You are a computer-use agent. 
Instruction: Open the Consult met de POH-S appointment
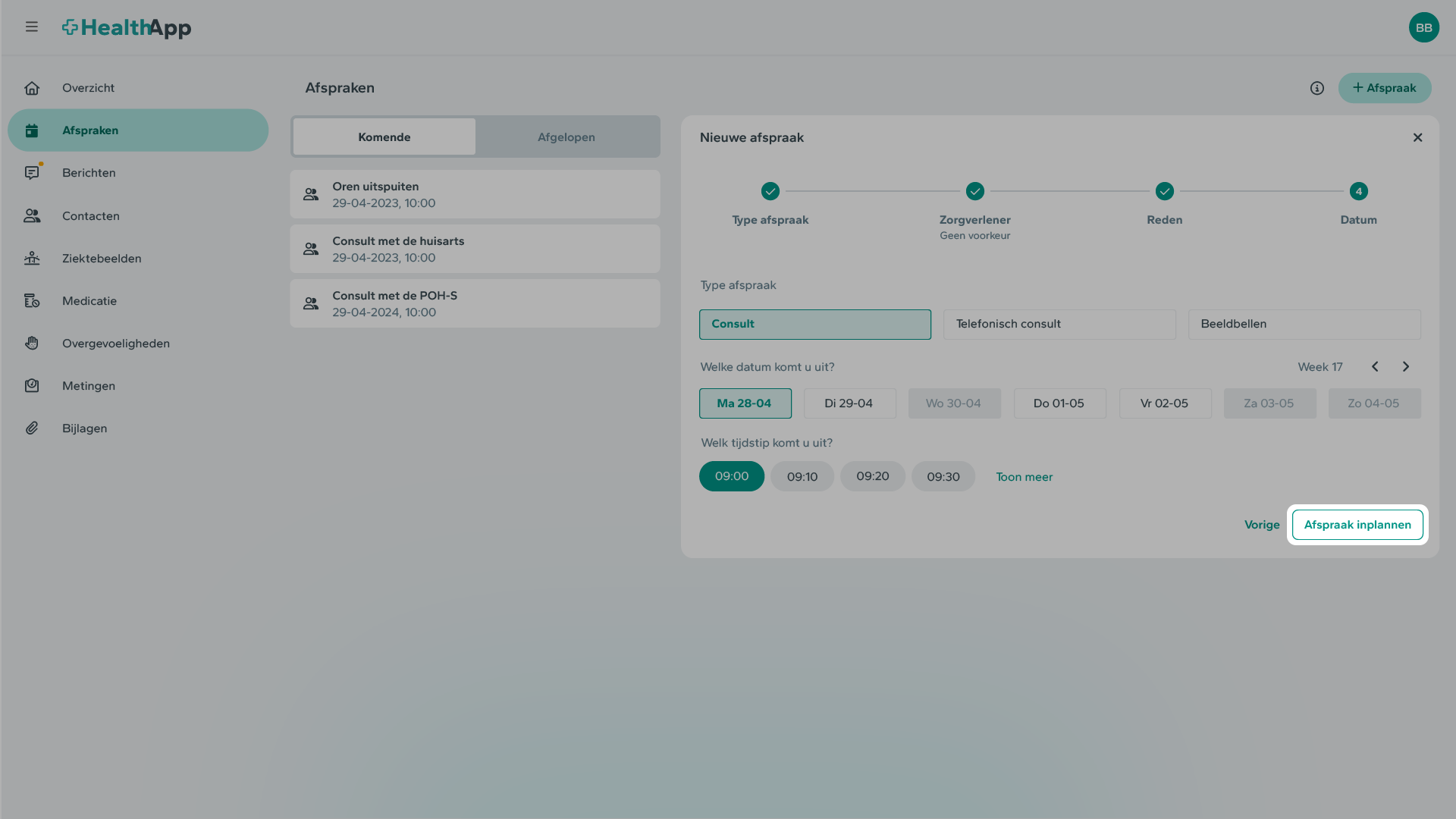point(475,303)
